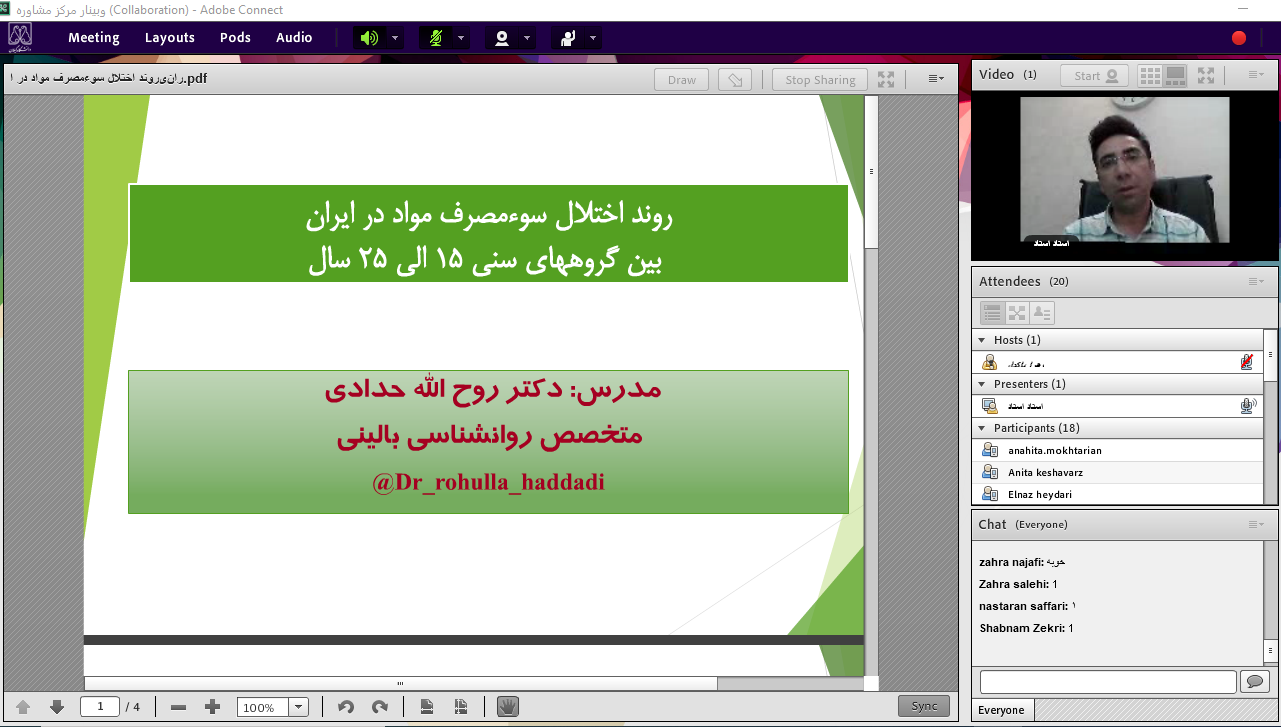Open the Pods menu
Viewport: 1281px width, 727px height.
click(x=235, y=38)
